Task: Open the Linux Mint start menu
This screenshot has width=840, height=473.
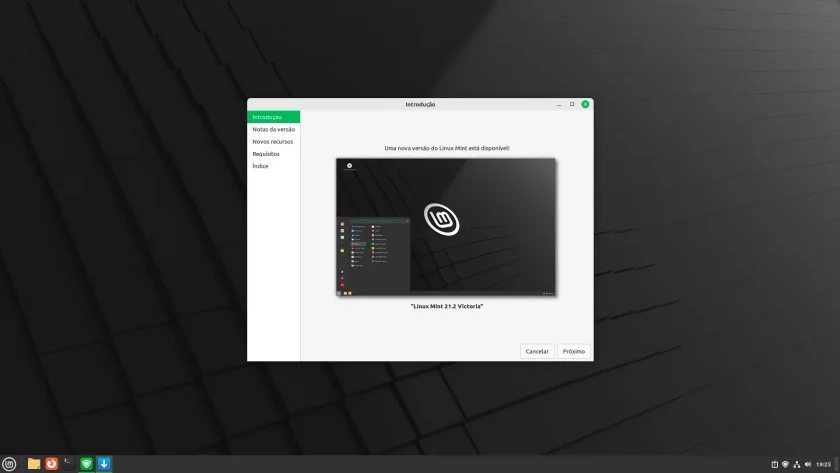Action: (9, 463)
